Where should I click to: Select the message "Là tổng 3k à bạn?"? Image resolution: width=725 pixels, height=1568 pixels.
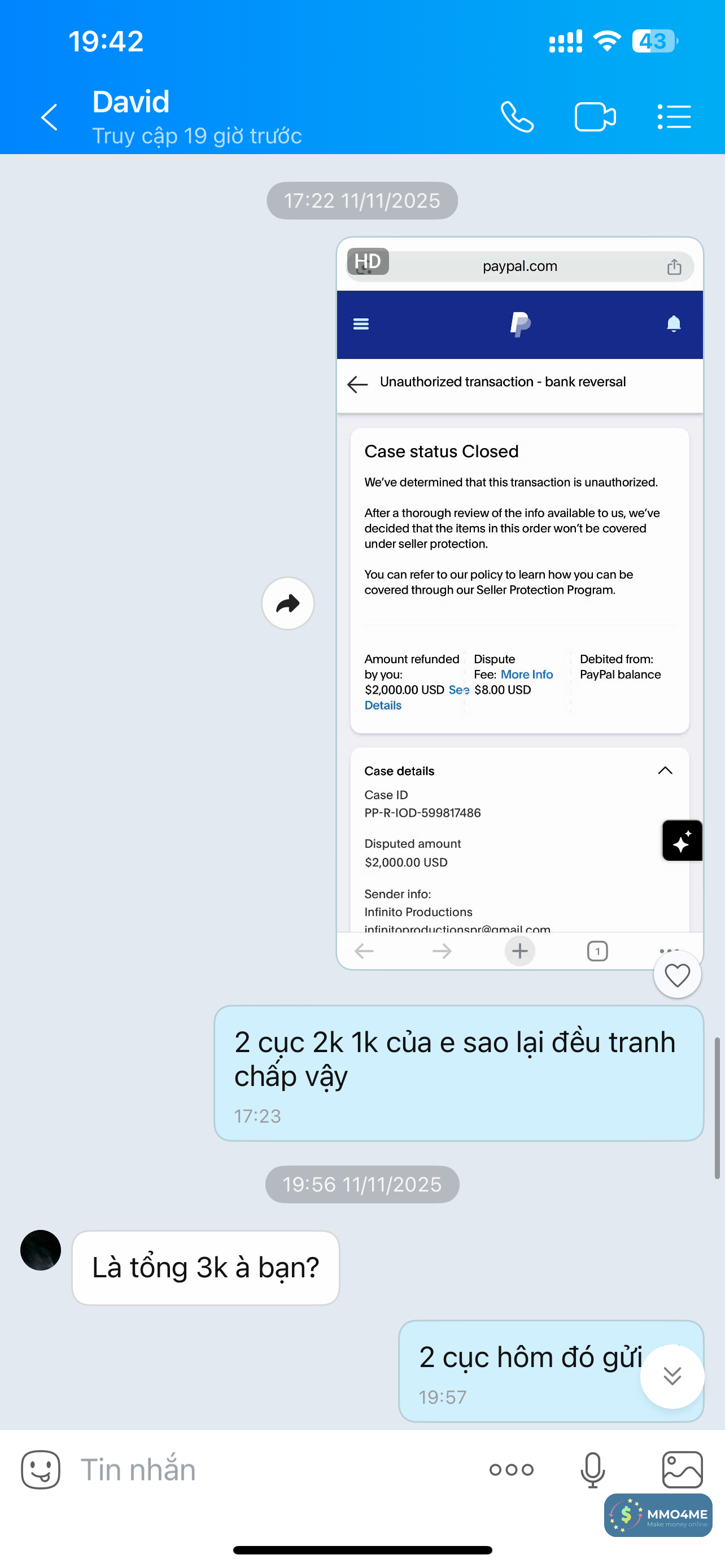pyautogui.click(x=206, y=1268)
